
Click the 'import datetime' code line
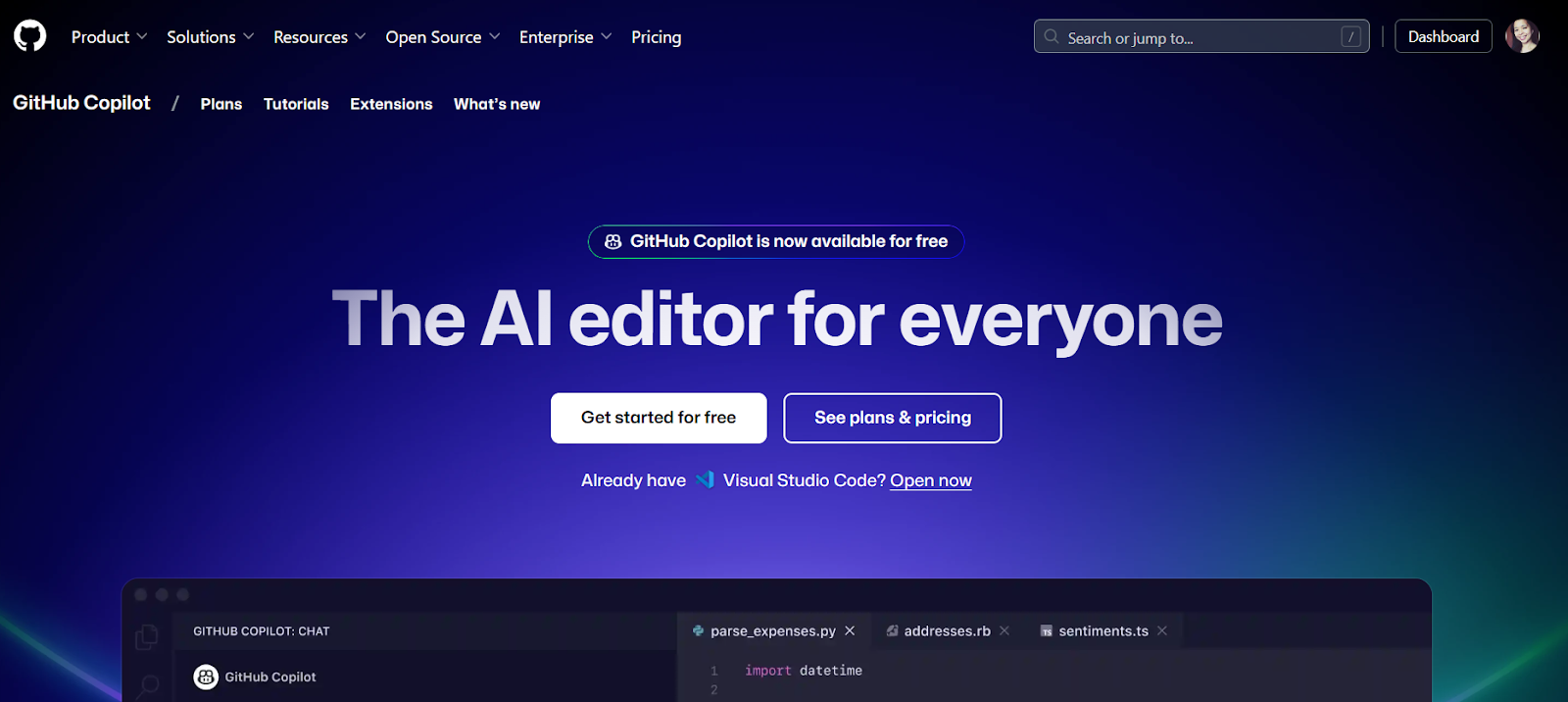click(804, 671)
